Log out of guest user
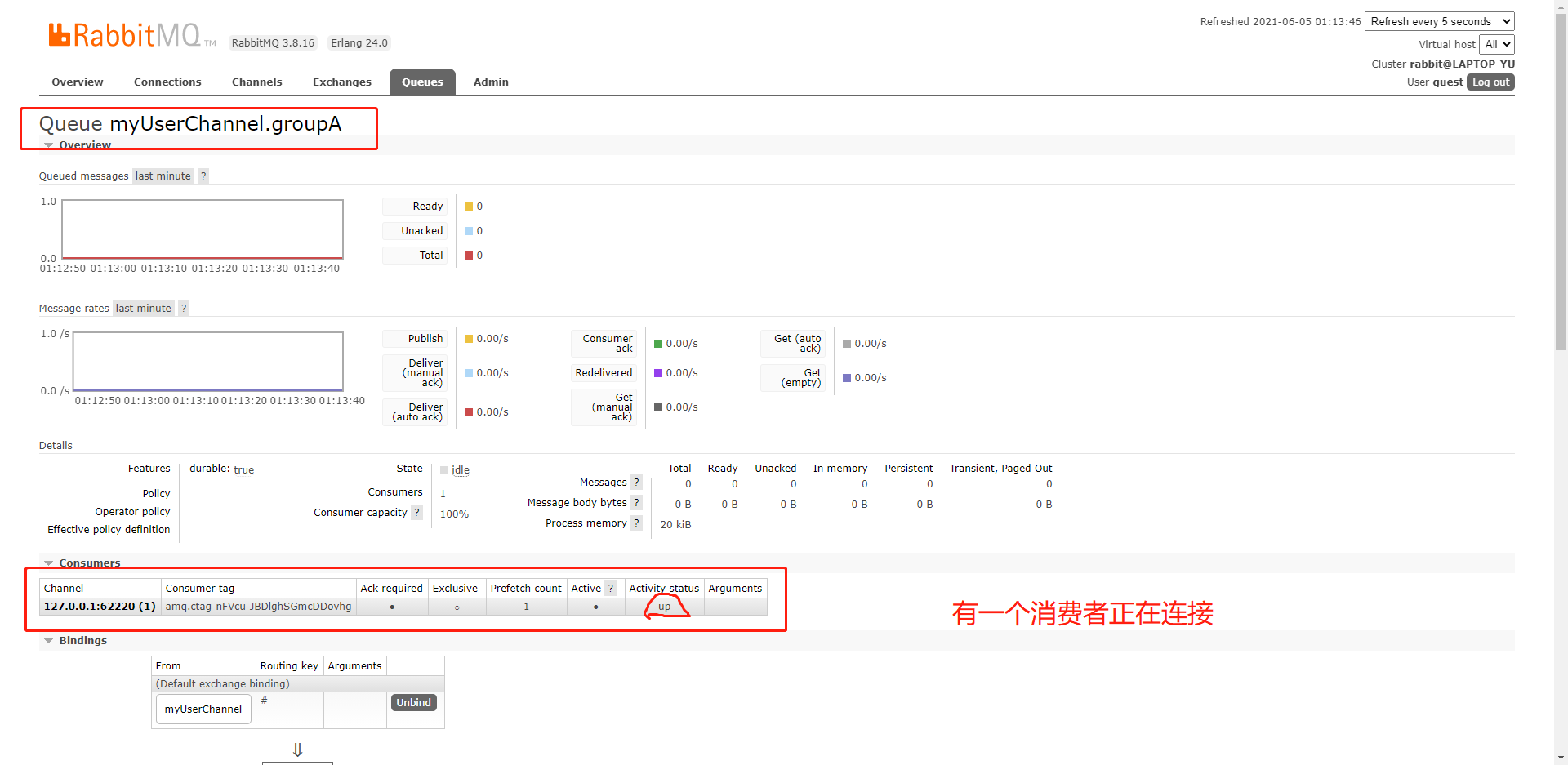1568x765 pixels. (1490, 82)
